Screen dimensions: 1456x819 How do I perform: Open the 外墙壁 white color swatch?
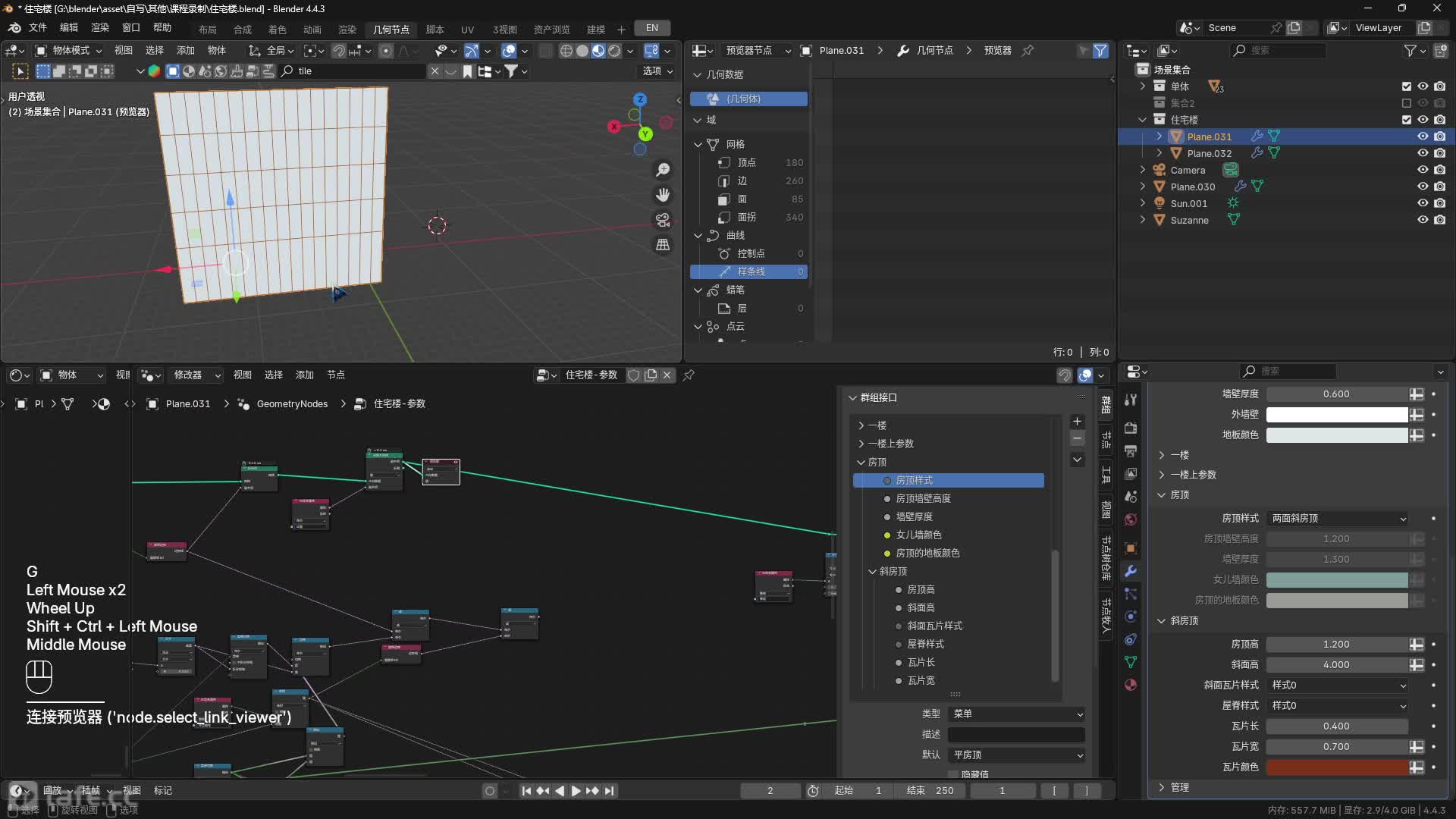(x=1337, y=415)
